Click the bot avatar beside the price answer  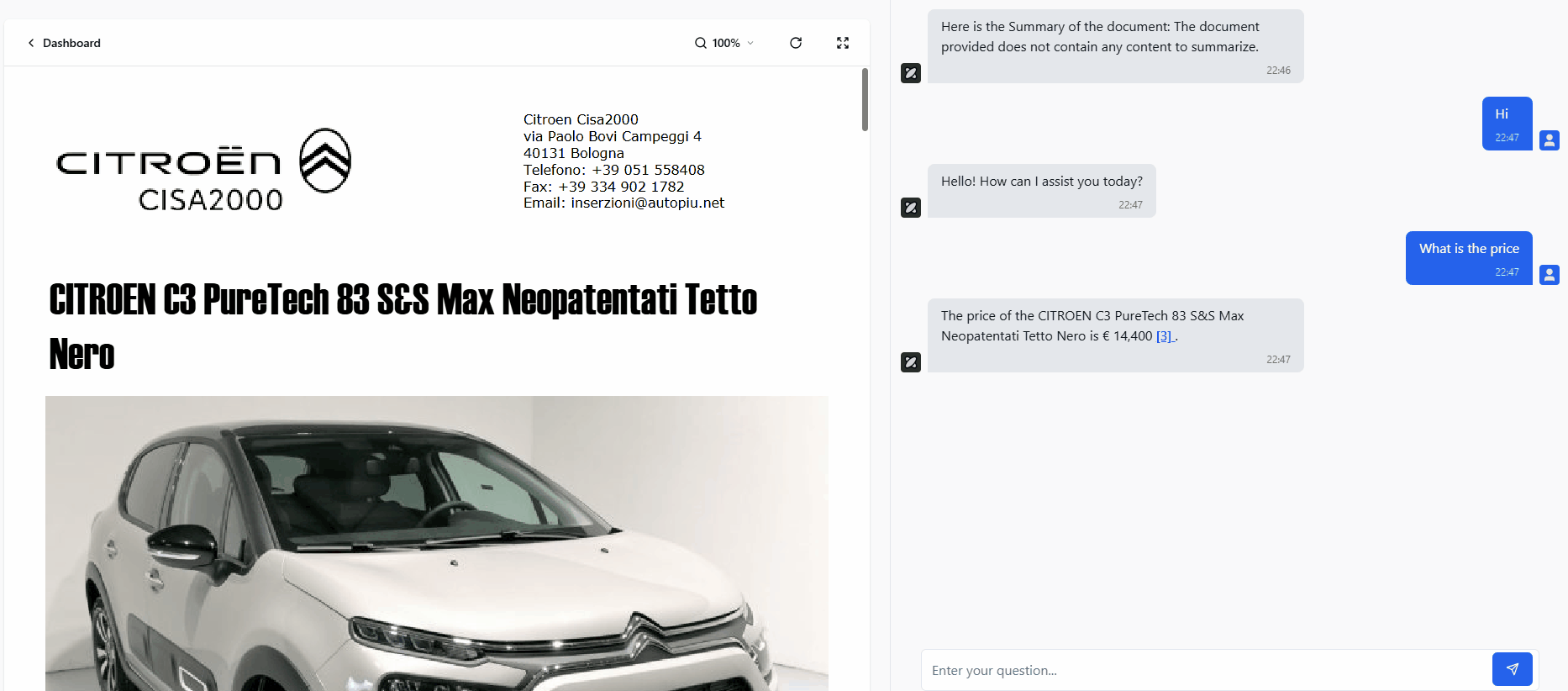(x=911, y=362)
